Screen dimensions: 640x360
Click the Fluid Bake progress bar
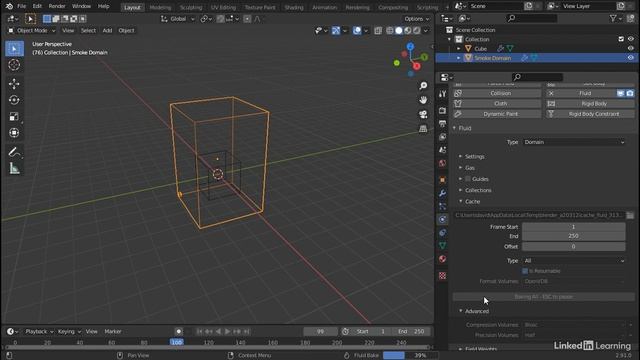click(410, 356)
